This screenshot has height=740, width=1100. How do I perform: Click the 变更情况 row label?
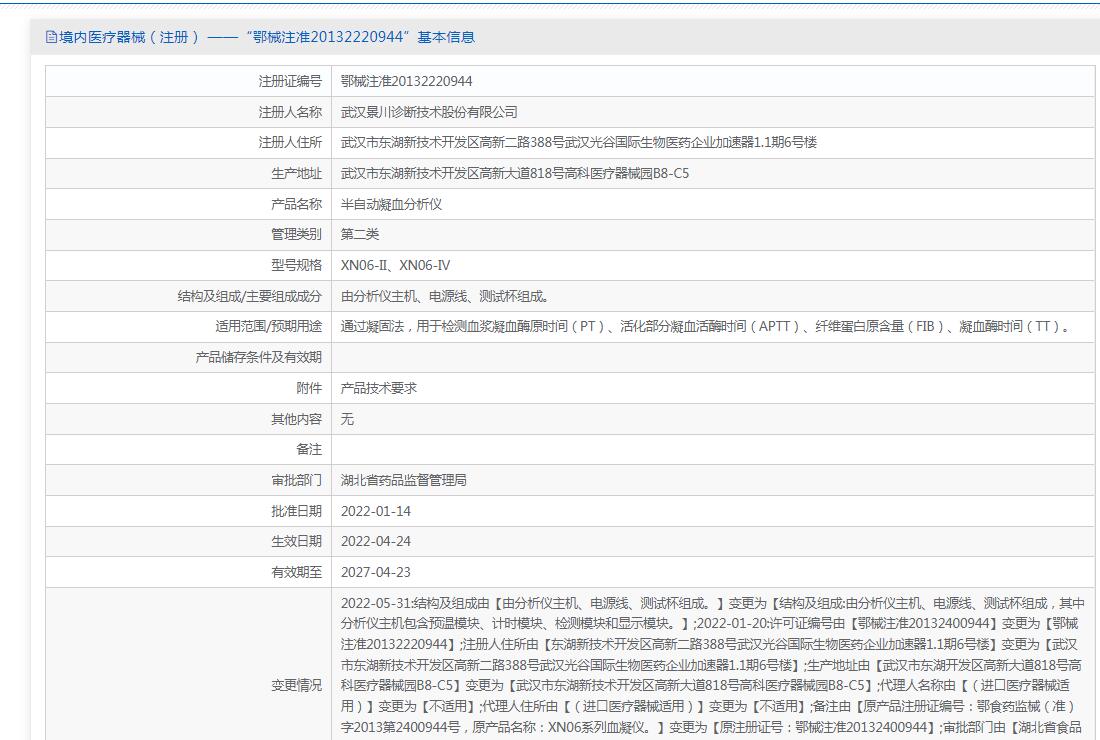[x=296, y=685]
